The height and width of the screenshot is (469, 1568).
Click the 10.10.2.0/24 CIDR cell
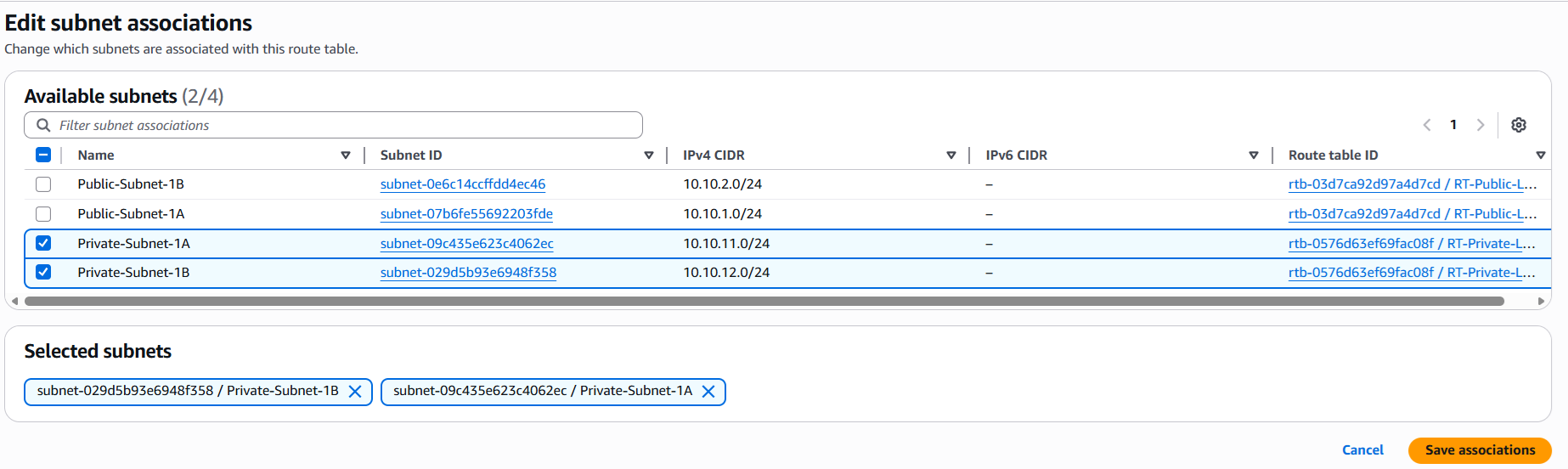pyautogui.click(x=722, y=184)
